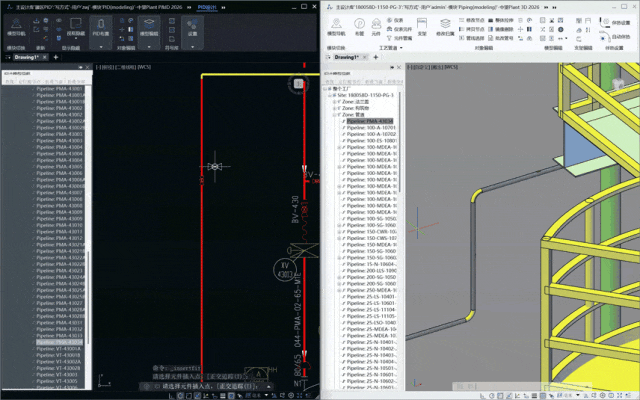The height and width of the screenshot is (400, 640).
Task: Expand Pipeline 150-CWR node
Action: click(x=339, y=232)
